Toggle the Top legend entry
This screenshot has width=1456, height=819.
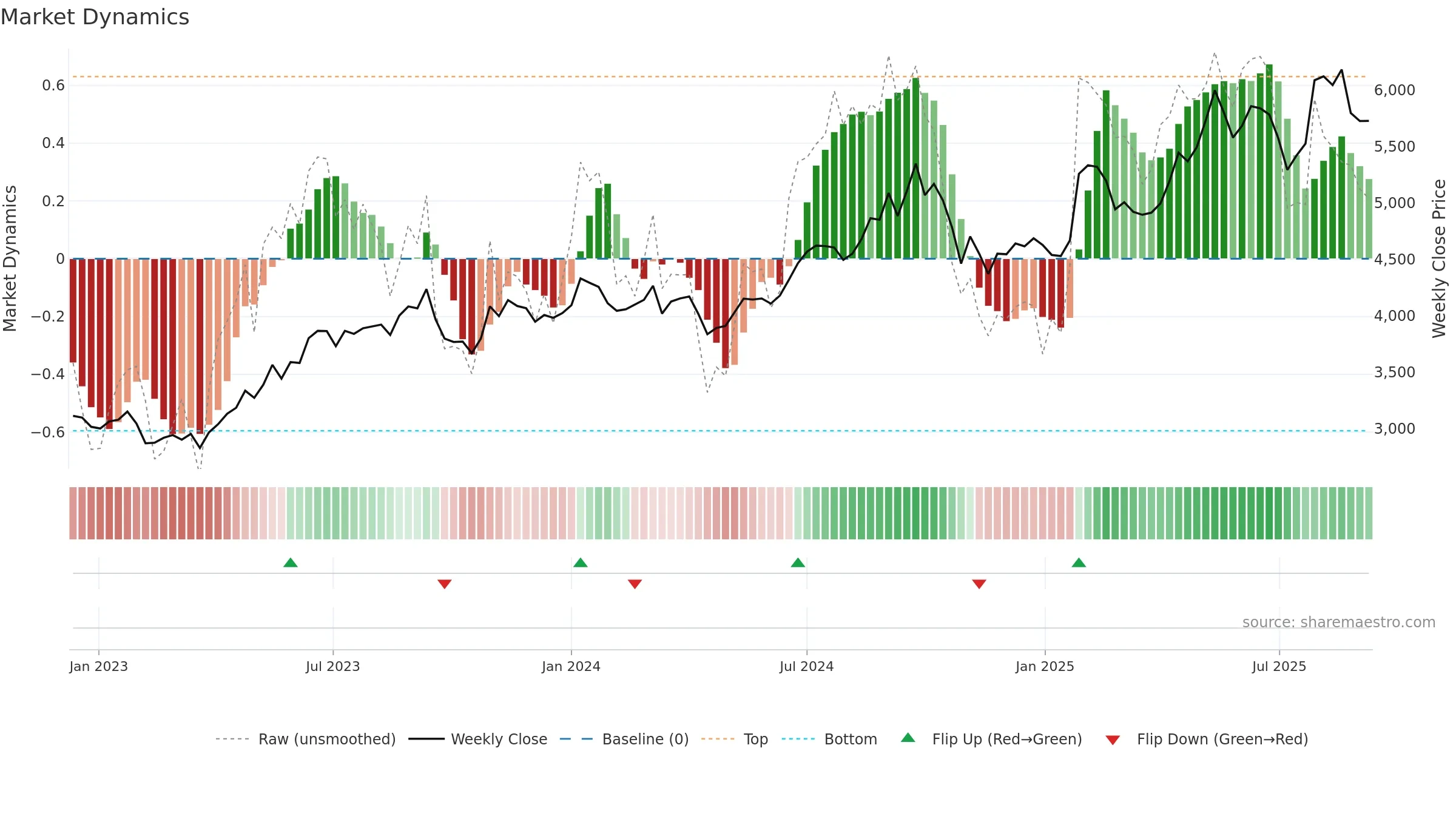pos(735,739)
